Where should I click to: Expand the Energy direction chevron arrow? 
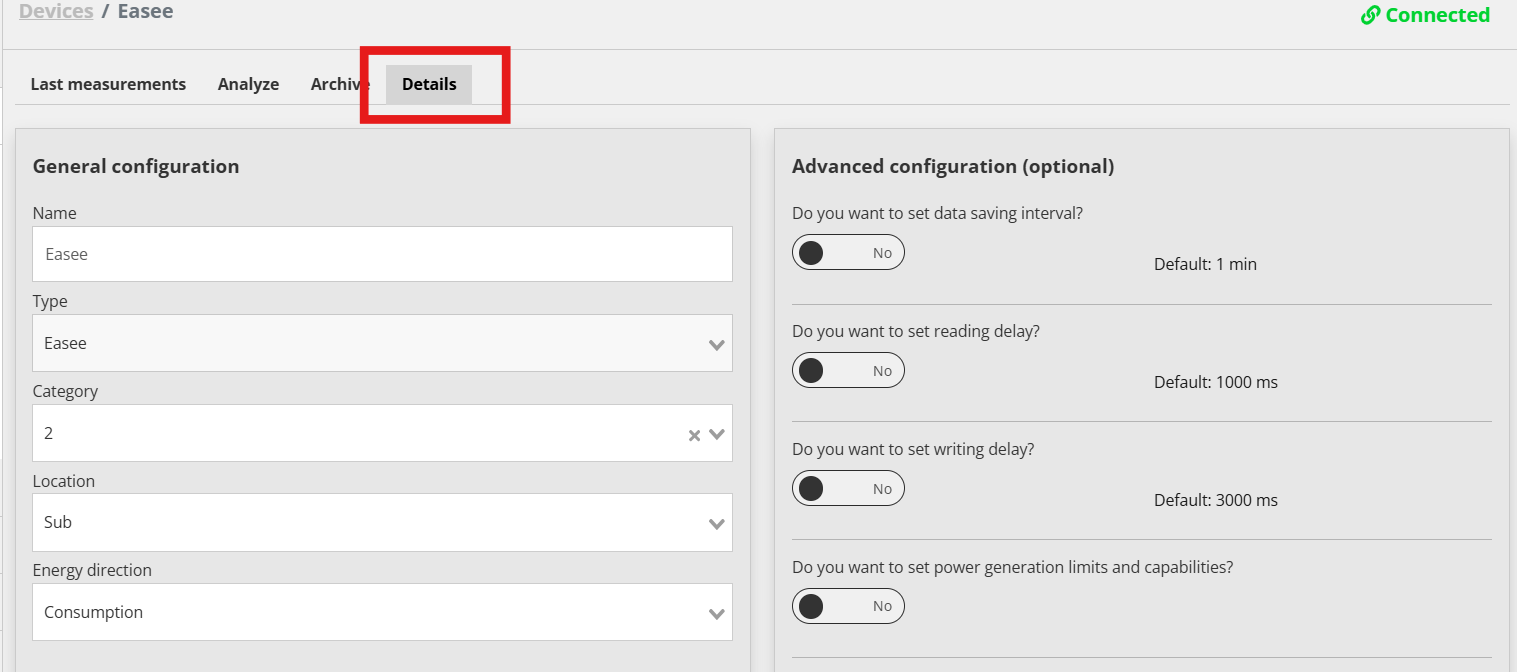(x=716, y=614)
